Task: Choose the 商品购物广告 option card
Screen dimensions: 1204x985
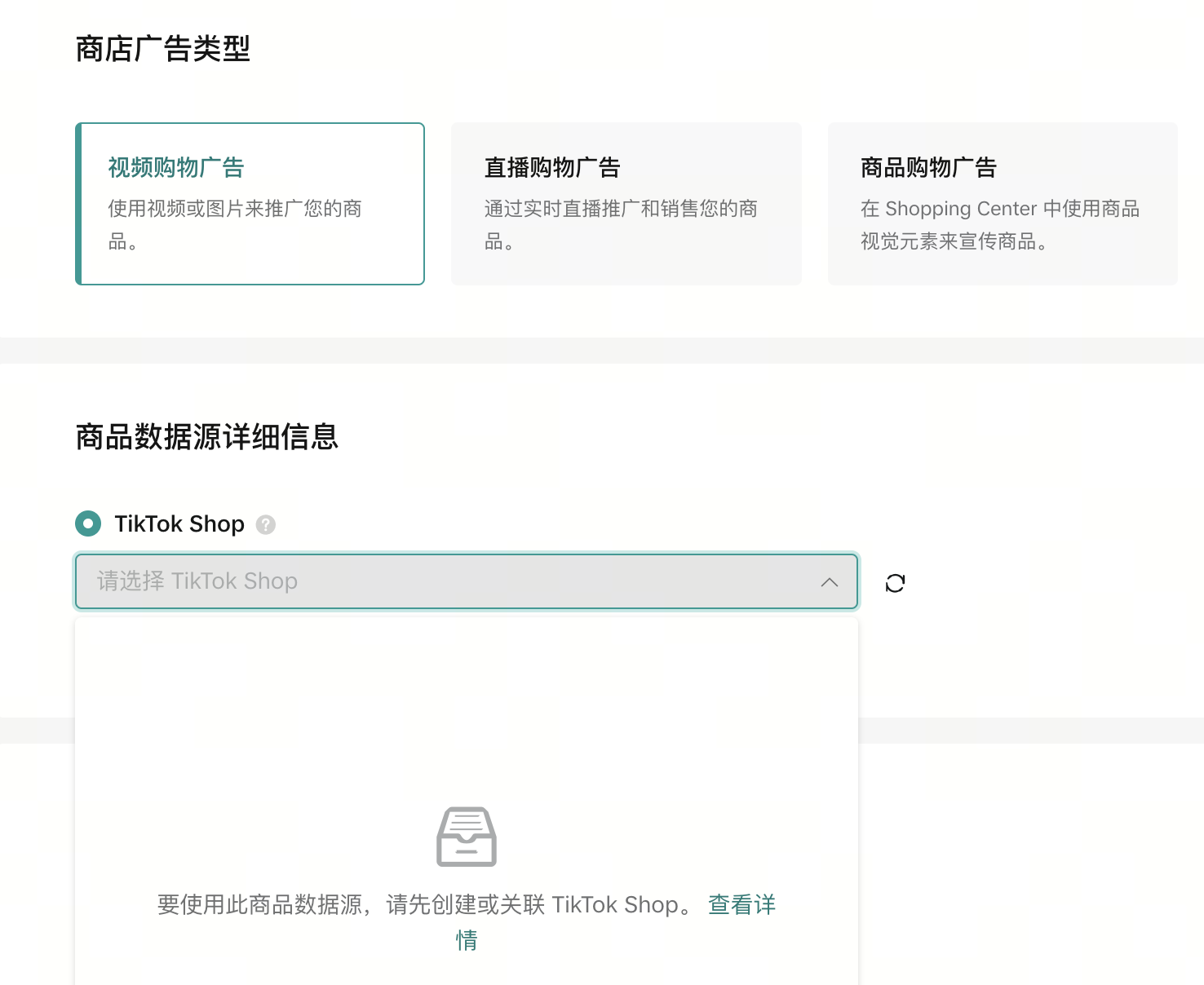Action: 1002,203
